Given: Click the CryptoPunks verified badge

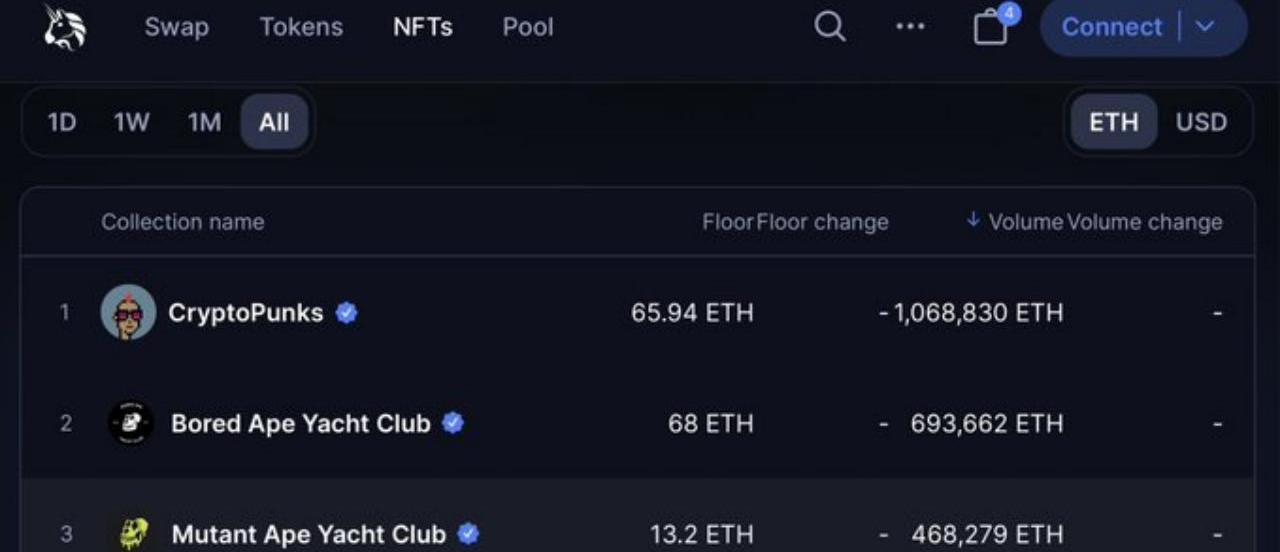Looking at the screenshot, I should 347,313.
